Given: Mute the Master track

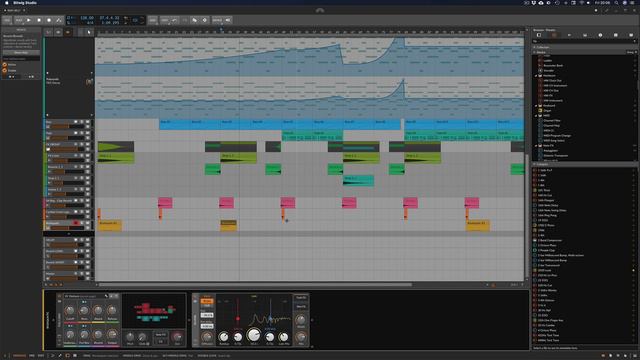Looking at the screenshot, I should pos(87,273).
